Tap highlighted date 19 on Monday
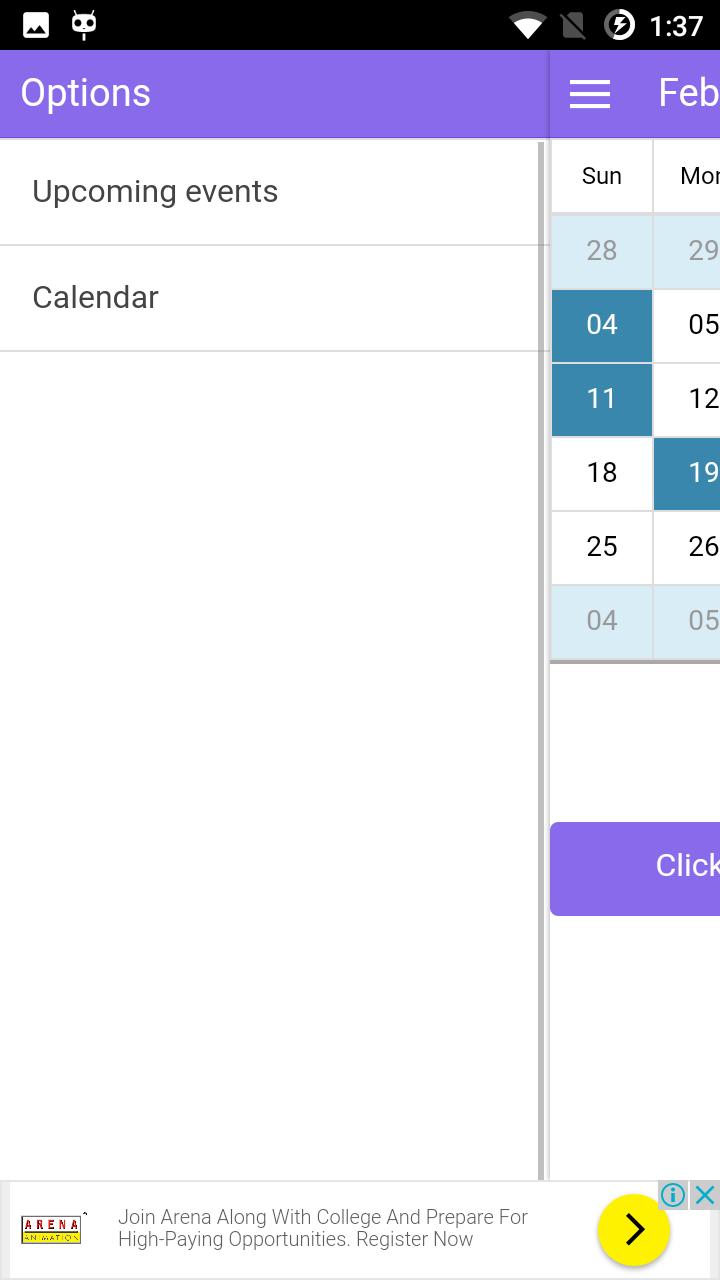 click(x=690, y=473)
